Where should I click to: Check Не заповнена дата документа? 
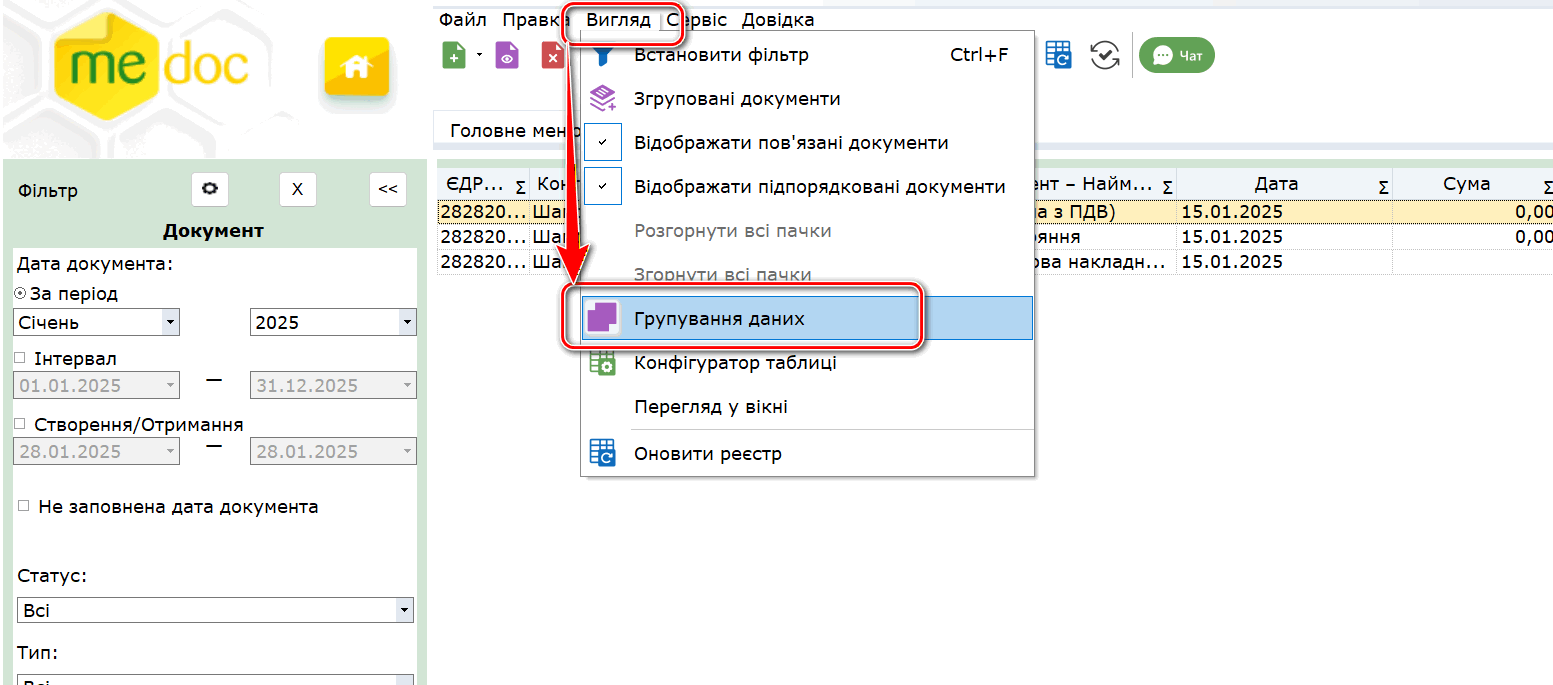tap(23, 507)
